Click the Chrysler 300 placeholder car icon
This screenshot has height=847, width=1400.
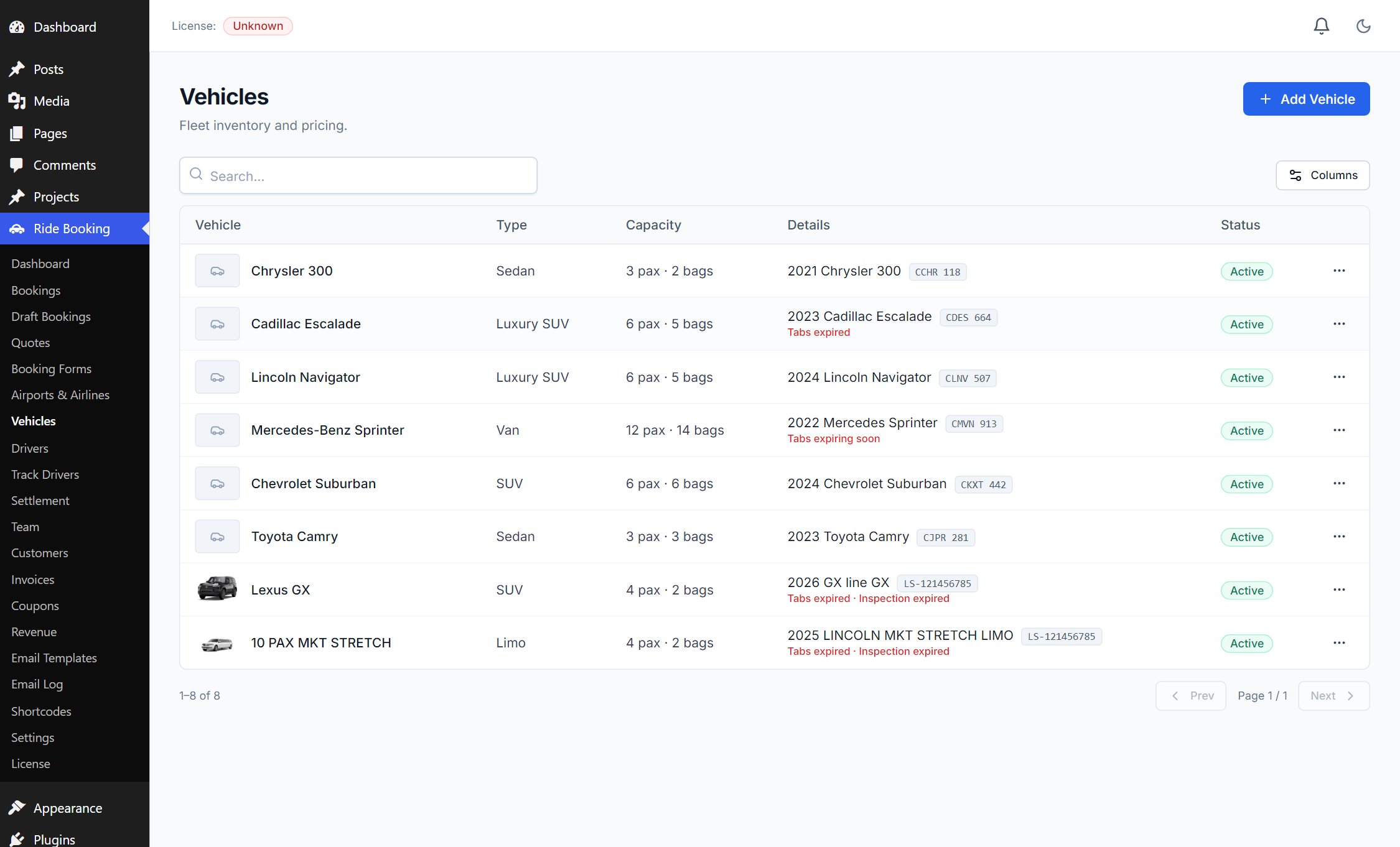coord(217,271)
